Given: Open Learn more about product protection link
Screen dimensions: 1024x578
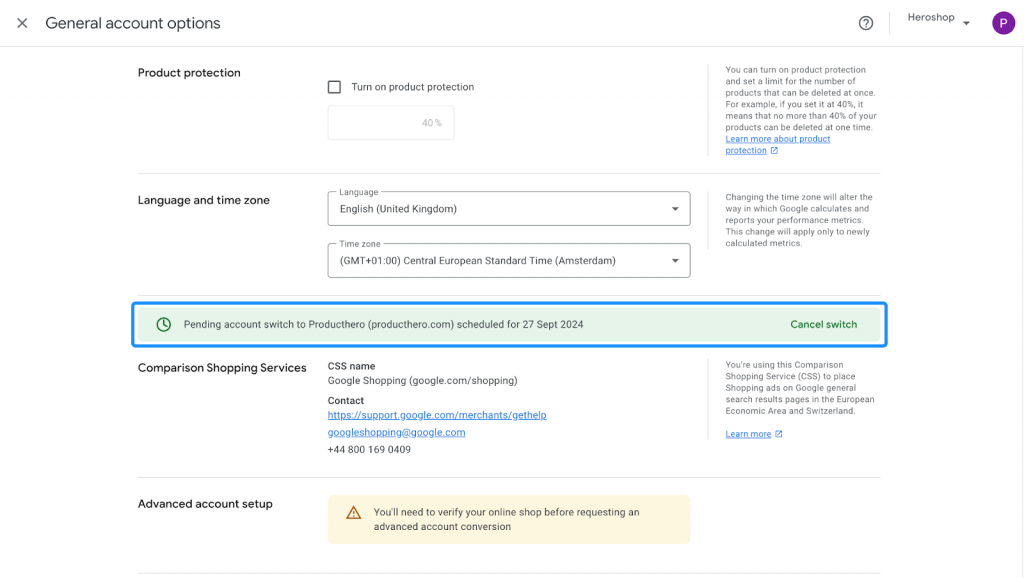Looking at the screenshot, I should [x=777, y=144].
